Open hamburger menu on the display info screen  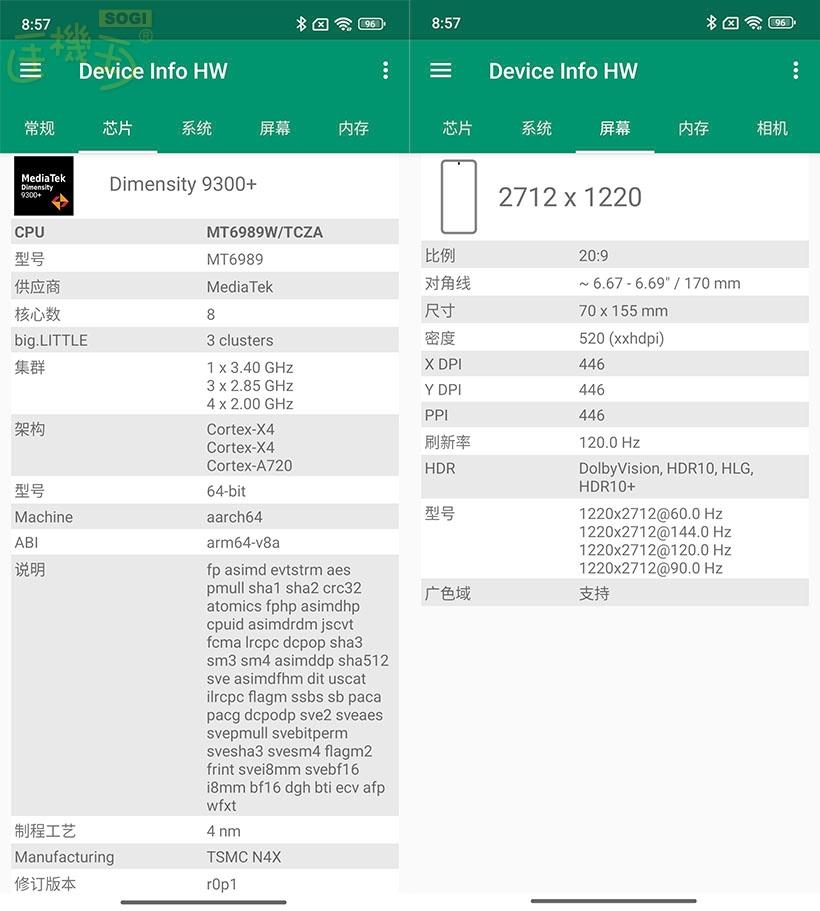pyautogui.click(x=440, y=70)
